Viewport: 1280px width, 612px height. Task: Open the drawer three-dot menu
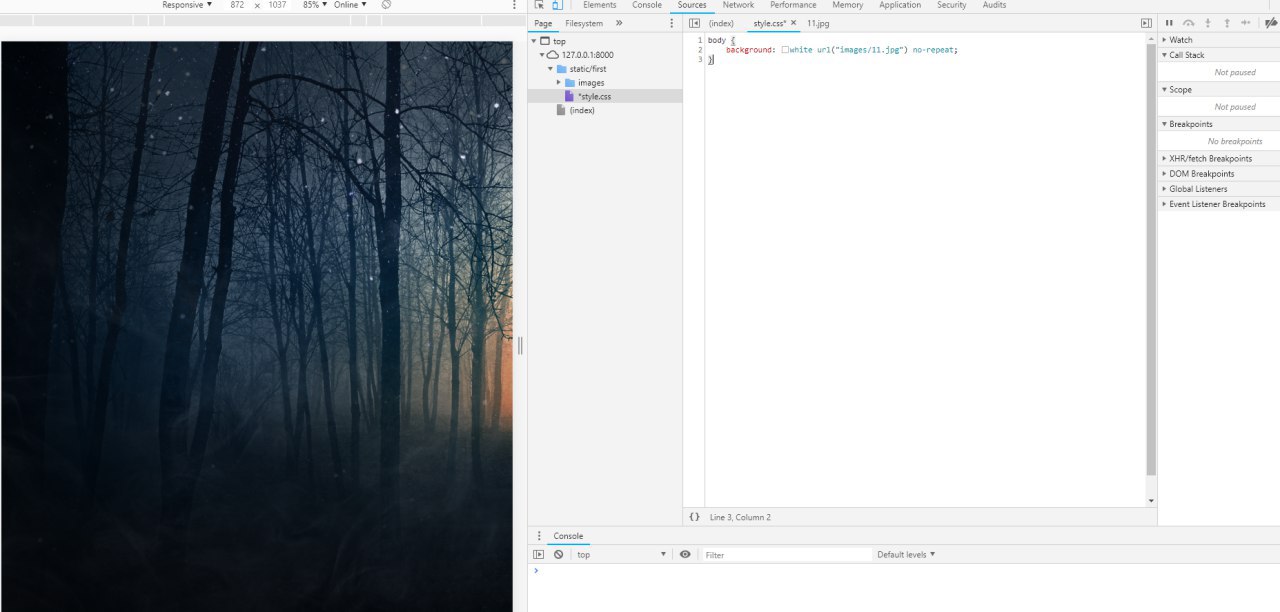pos(540,536)
